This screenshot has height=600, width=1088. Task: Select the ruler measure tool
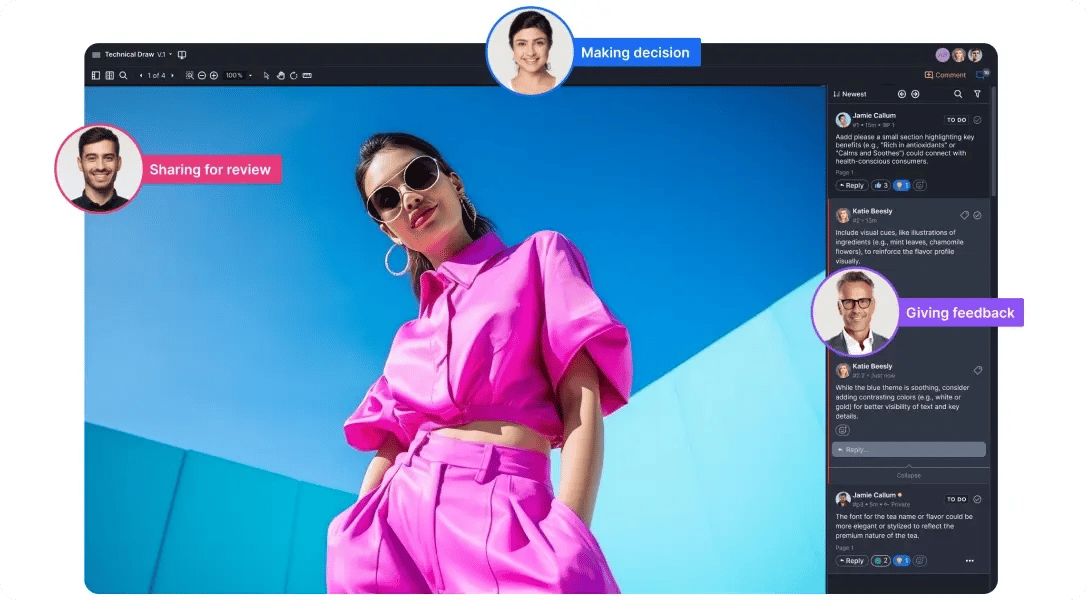(307, 75)
